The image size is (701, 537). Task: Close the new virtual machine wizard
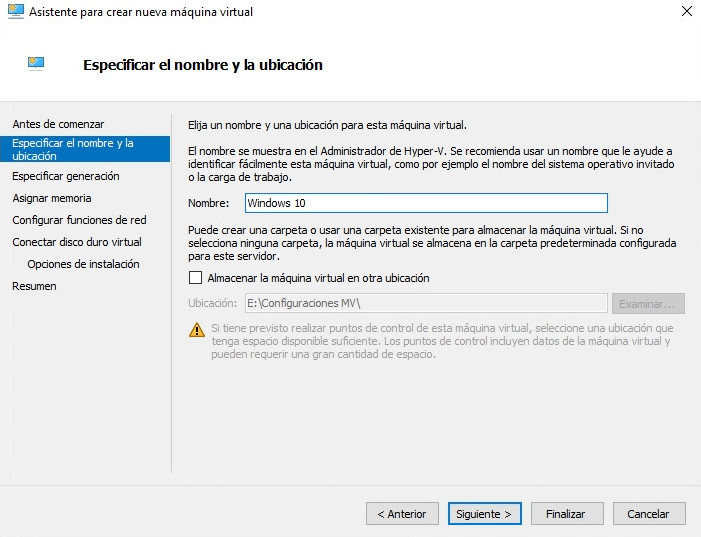pyautogui.click(x=686, y=12)
